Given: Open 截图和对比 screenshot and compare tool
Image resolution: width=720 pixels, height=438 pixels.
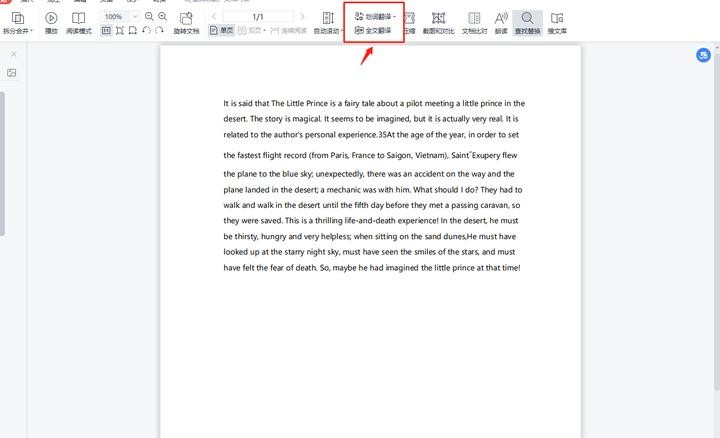Looking at the screenshot, I should click(x=437, y=22).
